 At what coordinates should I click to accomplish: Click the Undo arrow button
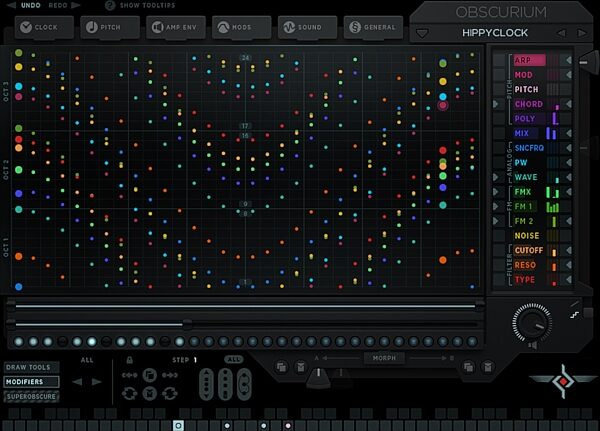pyautogui.click(x=11, y=5)
